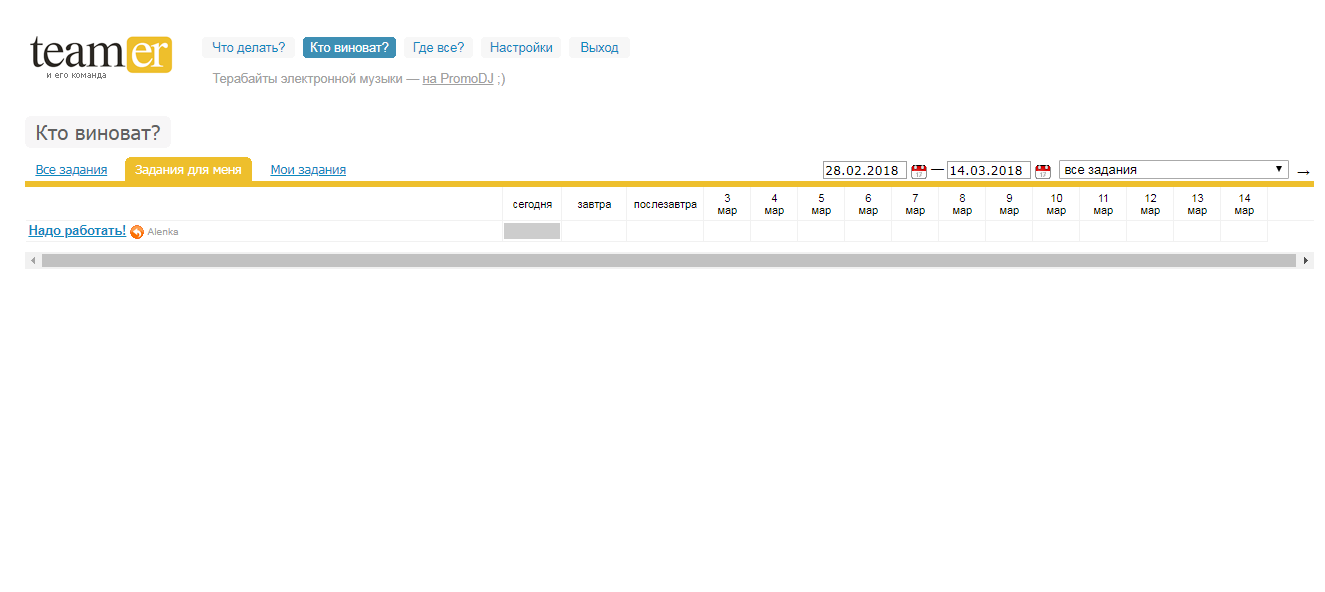The width and height of the screenshot is (1325, 592).
Task: Click the gray task bar under «сегодня»
Action: pos(532,231)
